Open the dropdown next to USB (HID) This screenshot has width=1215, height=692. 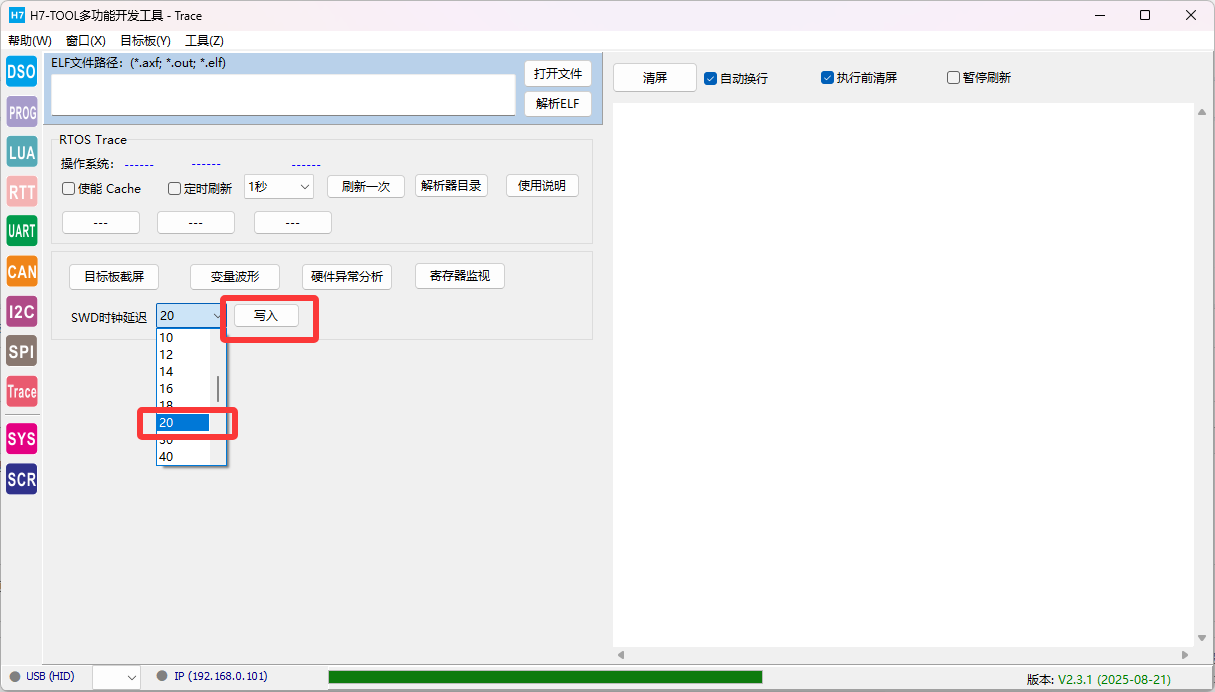point(116,678)
